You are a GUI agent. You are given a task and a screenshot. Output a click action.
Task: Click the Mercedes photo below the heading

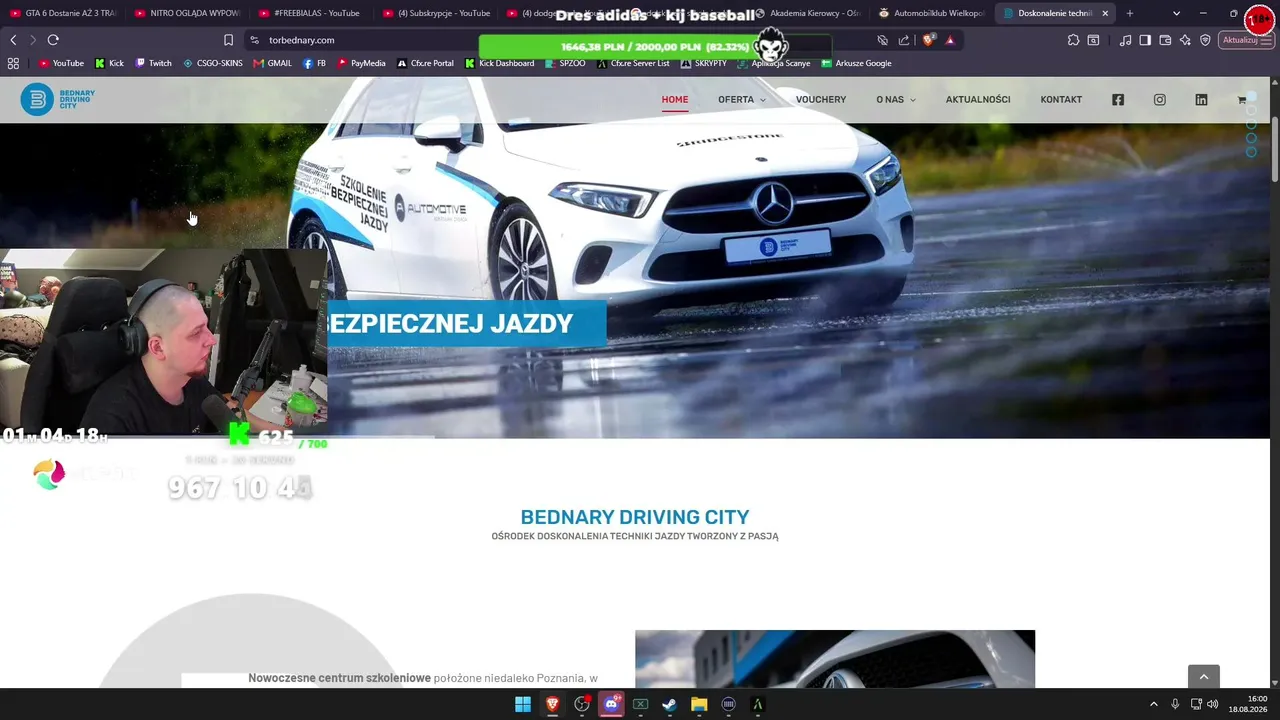click(835, 659)
